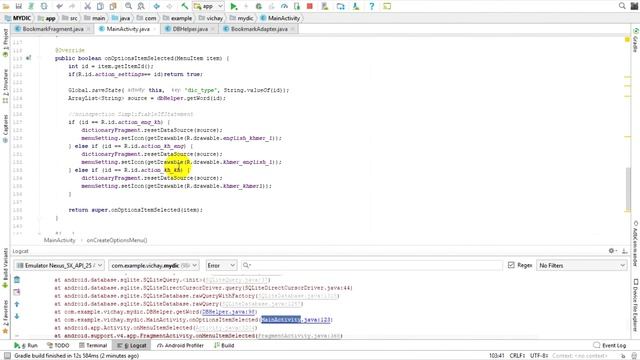
Task: Open the TODO tool window tab
Action: click(x=58, y=345)
